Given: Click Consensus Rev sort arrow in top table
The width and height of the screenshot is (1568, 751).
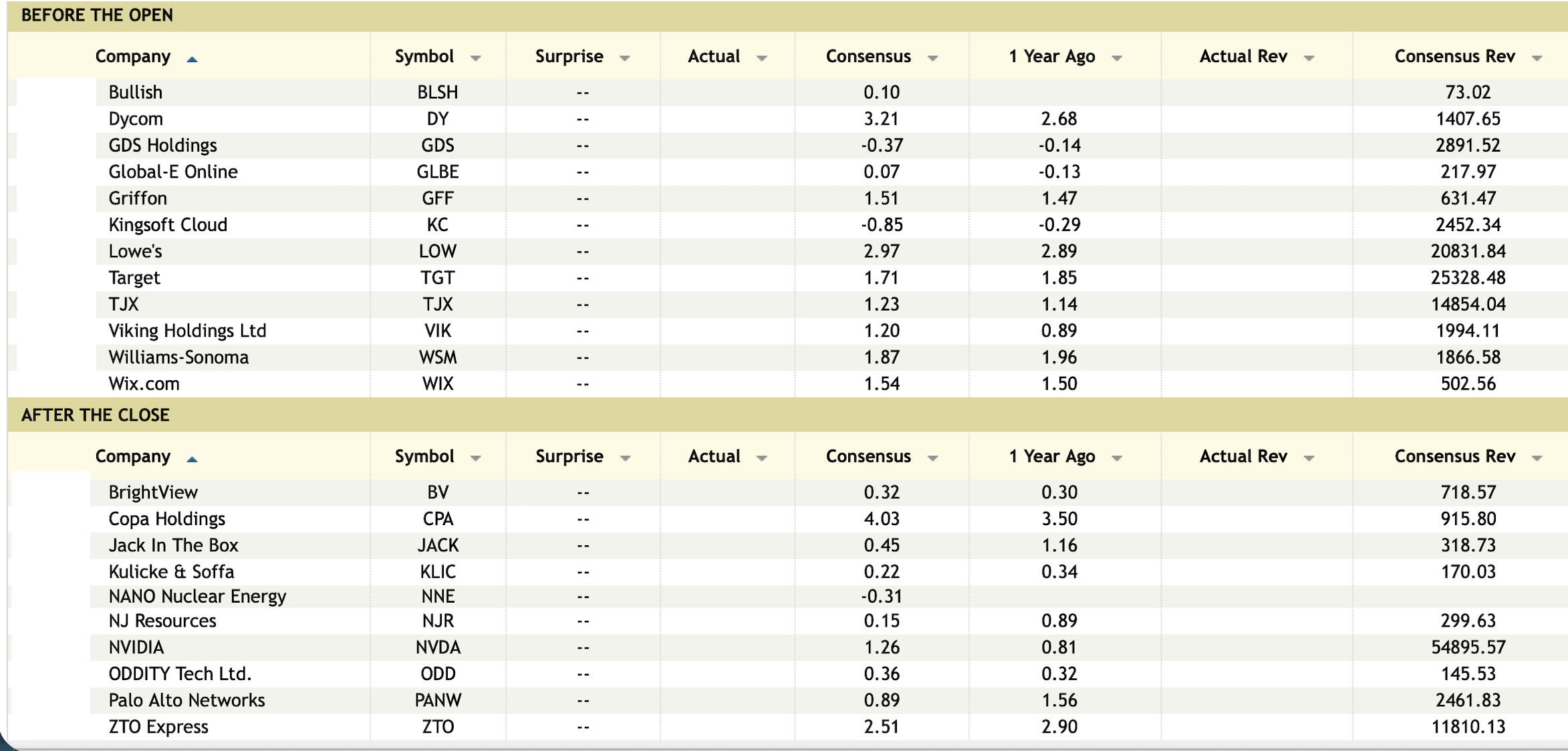Looking at the screenshot, I should [1537, 59].
